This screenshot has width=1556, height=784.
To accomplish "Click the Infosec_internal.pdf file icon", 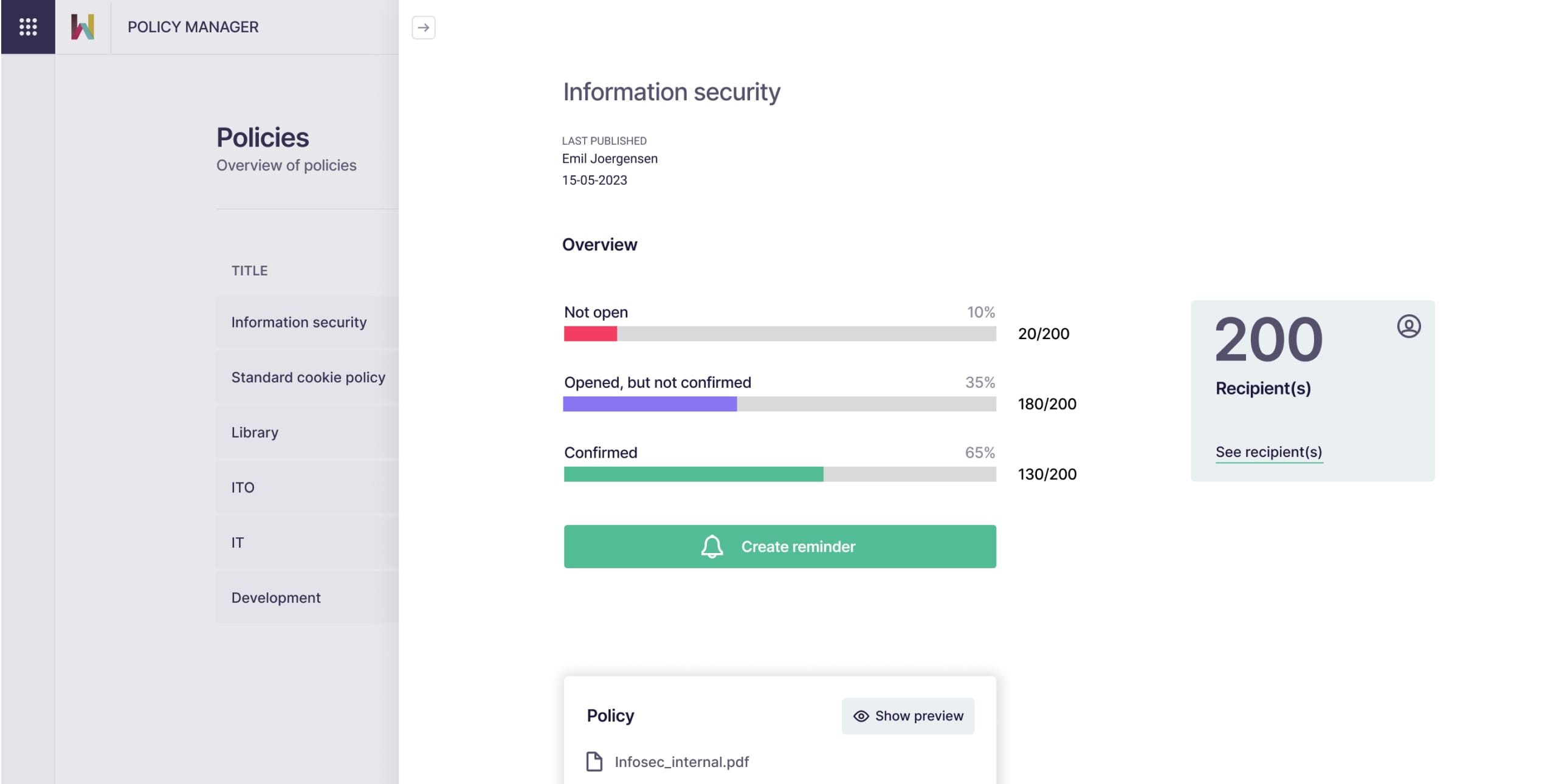I will tap(594, 762).
